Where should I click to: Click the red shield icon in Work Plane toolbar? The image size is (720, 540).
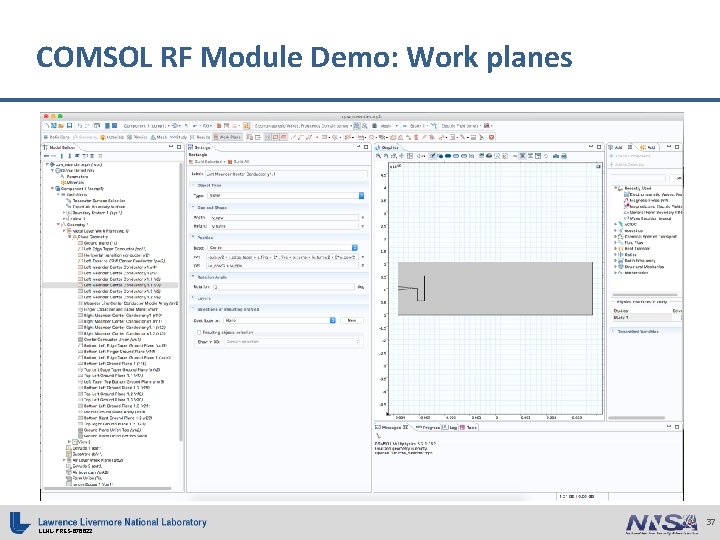pyautogui.click(x=491, y=137)
